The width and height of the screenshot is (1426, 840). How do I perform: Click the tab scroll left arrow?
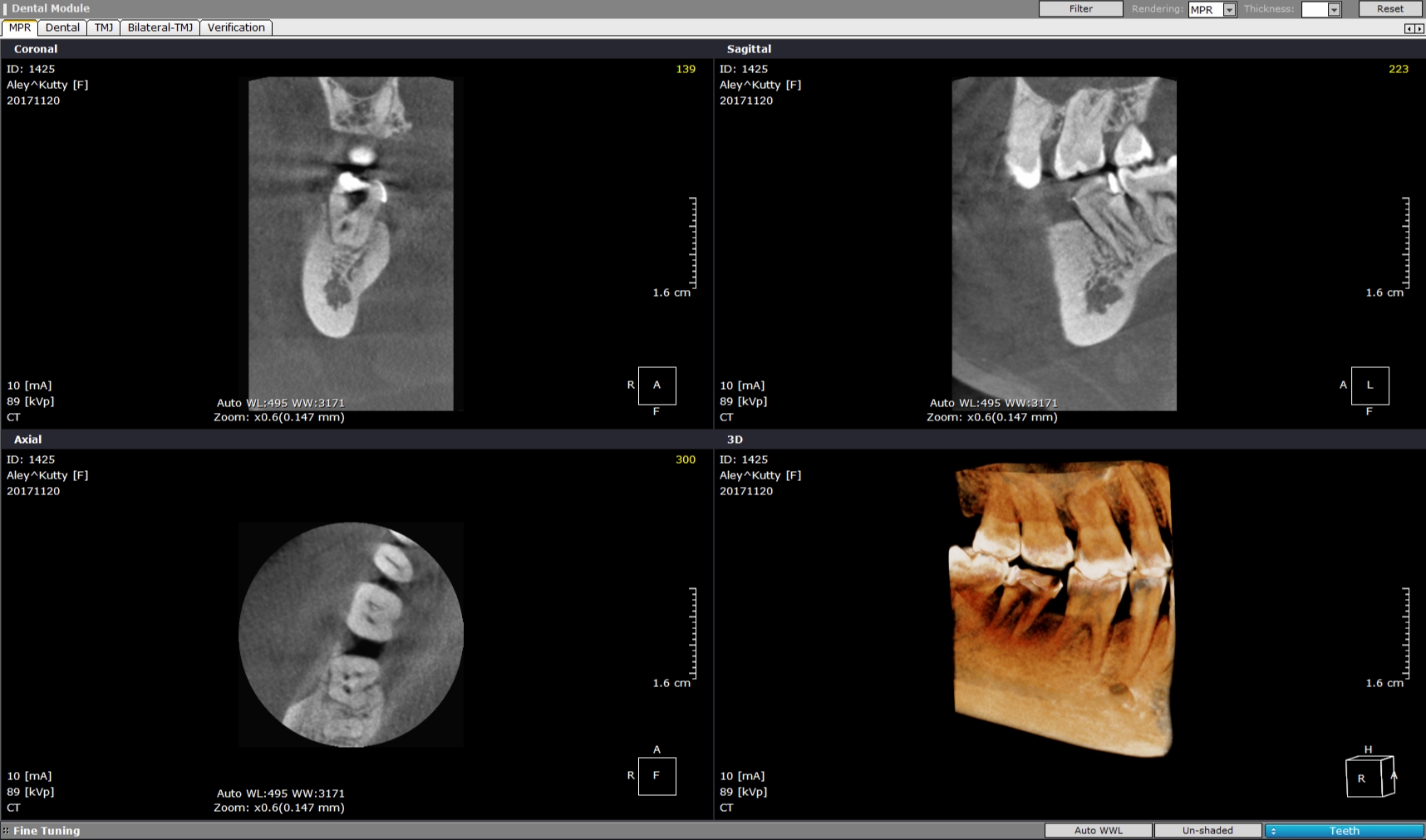pyautogui.click(x=1409, y=29)
